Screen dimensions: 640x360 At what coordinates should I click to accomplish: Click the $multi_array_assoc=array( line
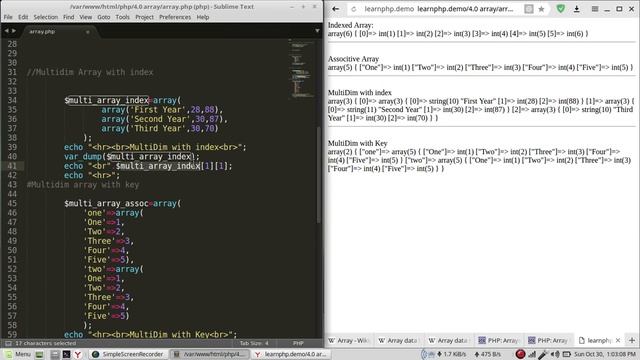click(122, 204)
